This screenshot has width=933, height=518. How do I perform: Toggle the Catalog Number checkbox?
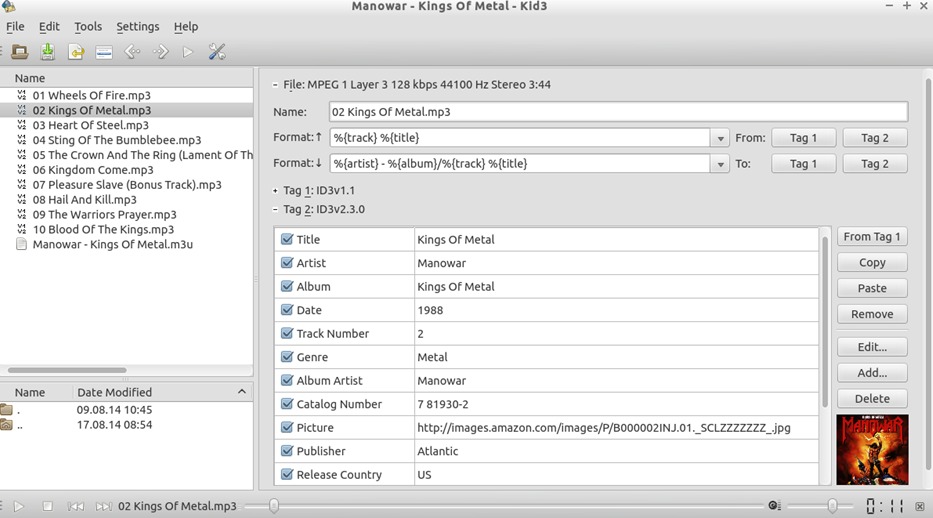click(x=287, y=403)
